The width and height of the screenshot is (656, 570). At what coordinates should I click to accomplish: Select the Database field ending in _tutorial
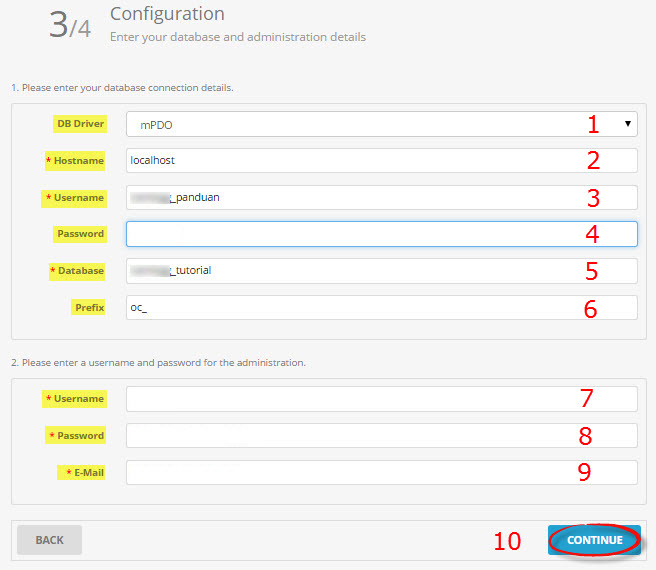coord(380,270)
